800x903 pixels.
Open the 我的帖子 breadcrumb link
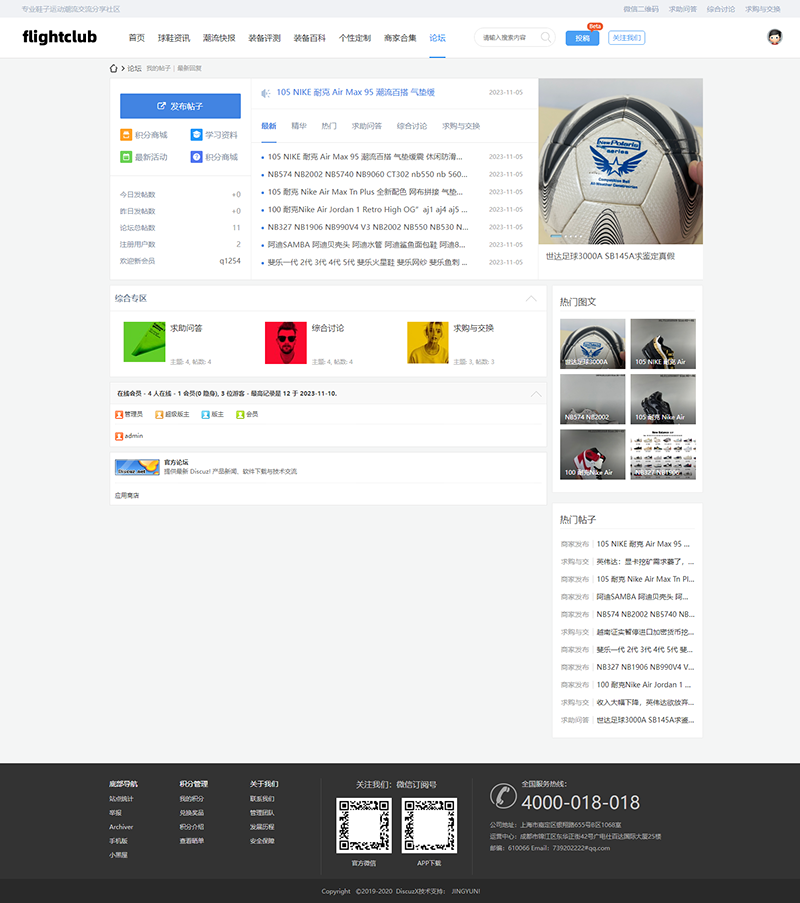pyautogui.click(x=158, y=68)
